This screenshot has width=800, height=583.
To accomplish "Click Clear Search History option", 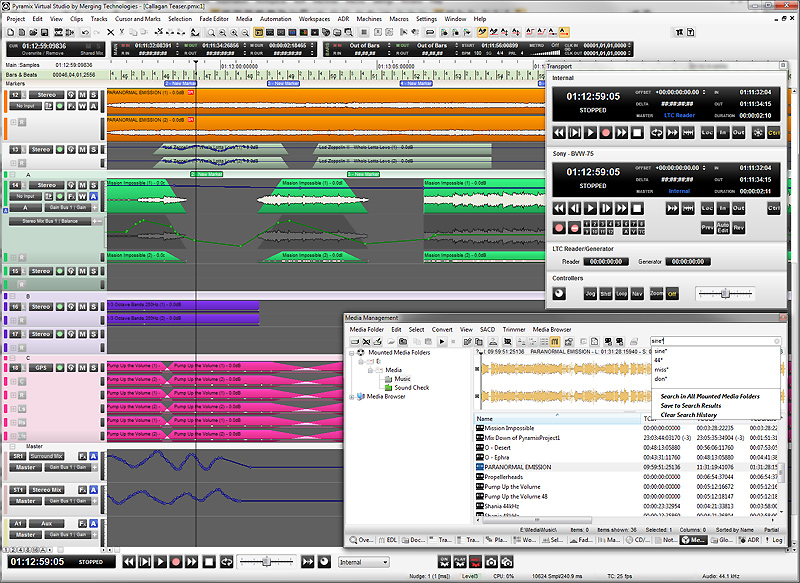I will [688, 415].
